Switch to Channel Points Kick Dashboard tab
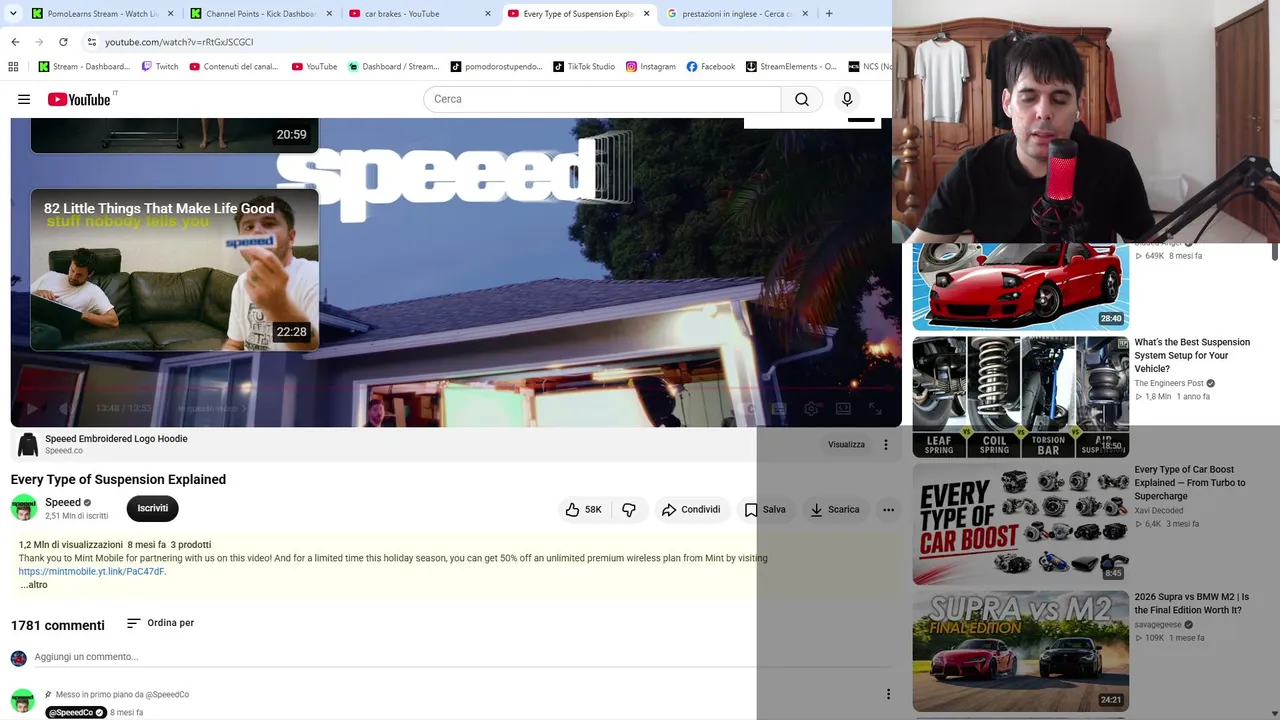This screenshot has height=720, width=1280. pos(260,14)
